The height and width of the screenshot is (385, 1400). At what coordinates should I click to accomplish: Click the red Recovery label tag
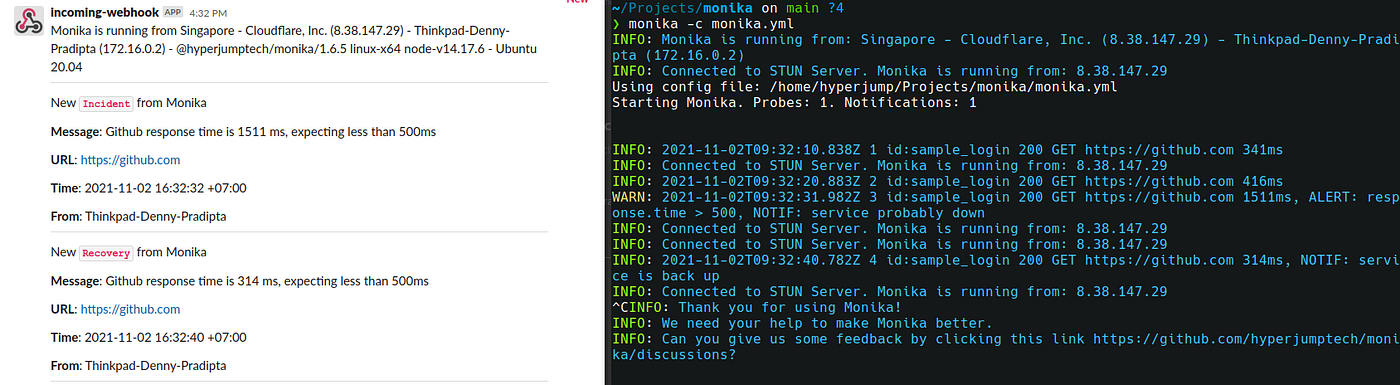point(105,253)
